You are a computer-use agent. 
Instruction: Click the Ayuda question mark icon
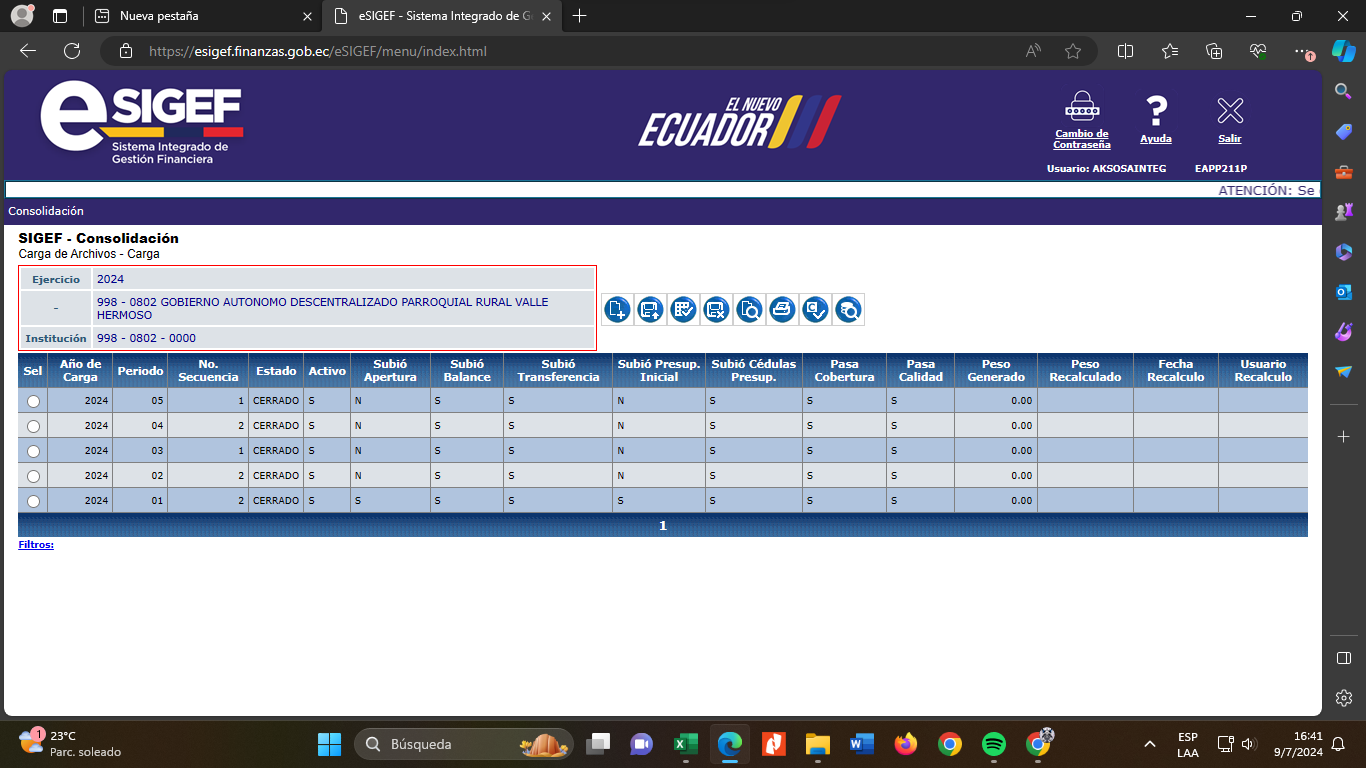click(x=1156, y=110)
